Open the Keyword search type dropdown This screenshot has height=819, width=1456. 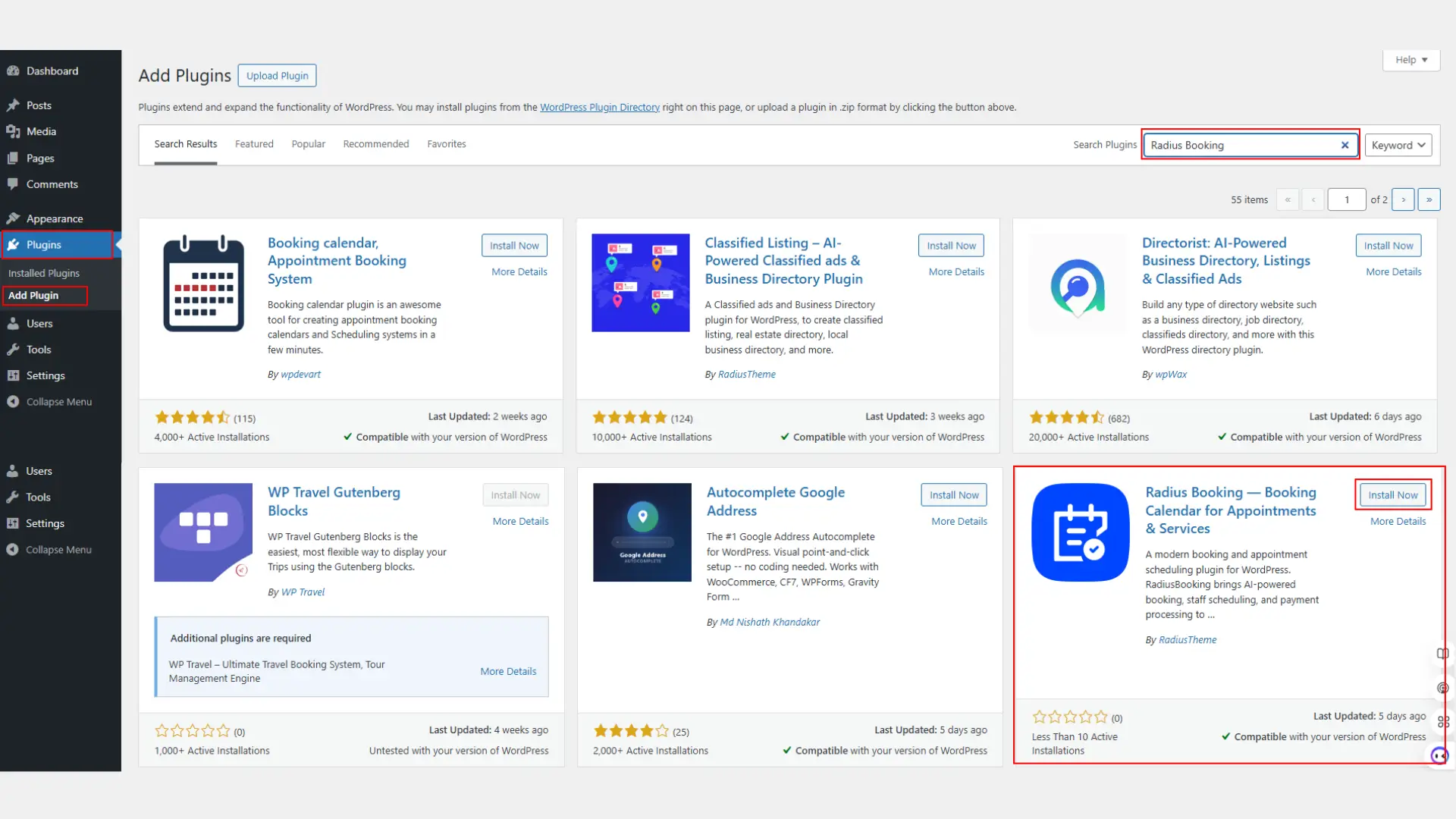click(x=1398, y=145)
